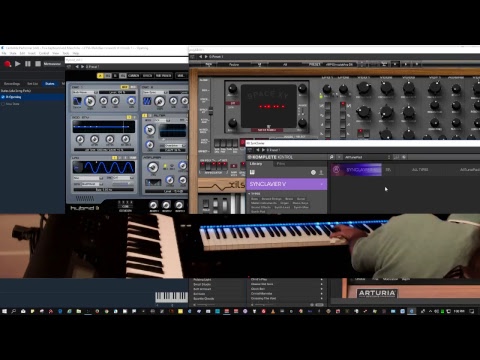Click the LFO sine wave display in Hybrid
Screen dimensions: 480x360
104,167
